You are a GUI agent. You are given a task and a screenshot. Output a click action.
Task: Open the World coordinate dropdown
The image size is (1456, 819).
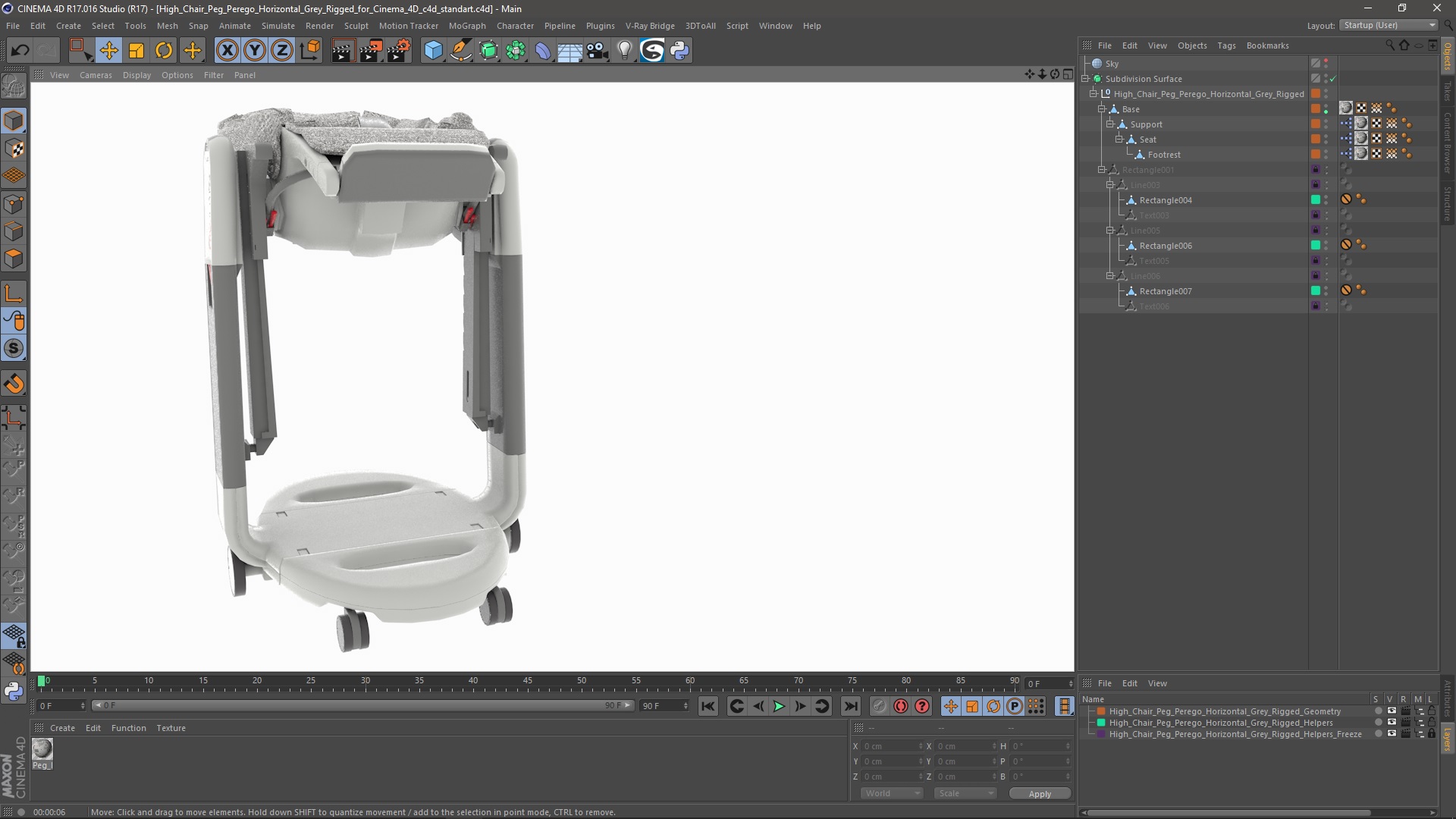tap(891, 793)
